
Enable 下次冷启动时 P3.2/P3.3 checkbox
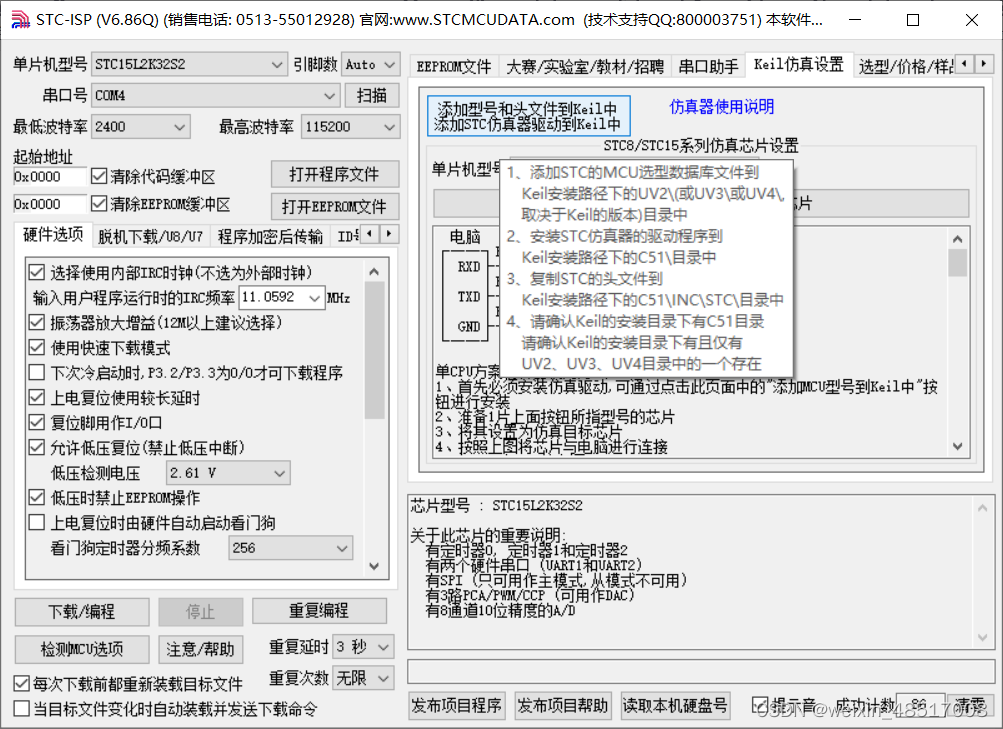(36, 372)
